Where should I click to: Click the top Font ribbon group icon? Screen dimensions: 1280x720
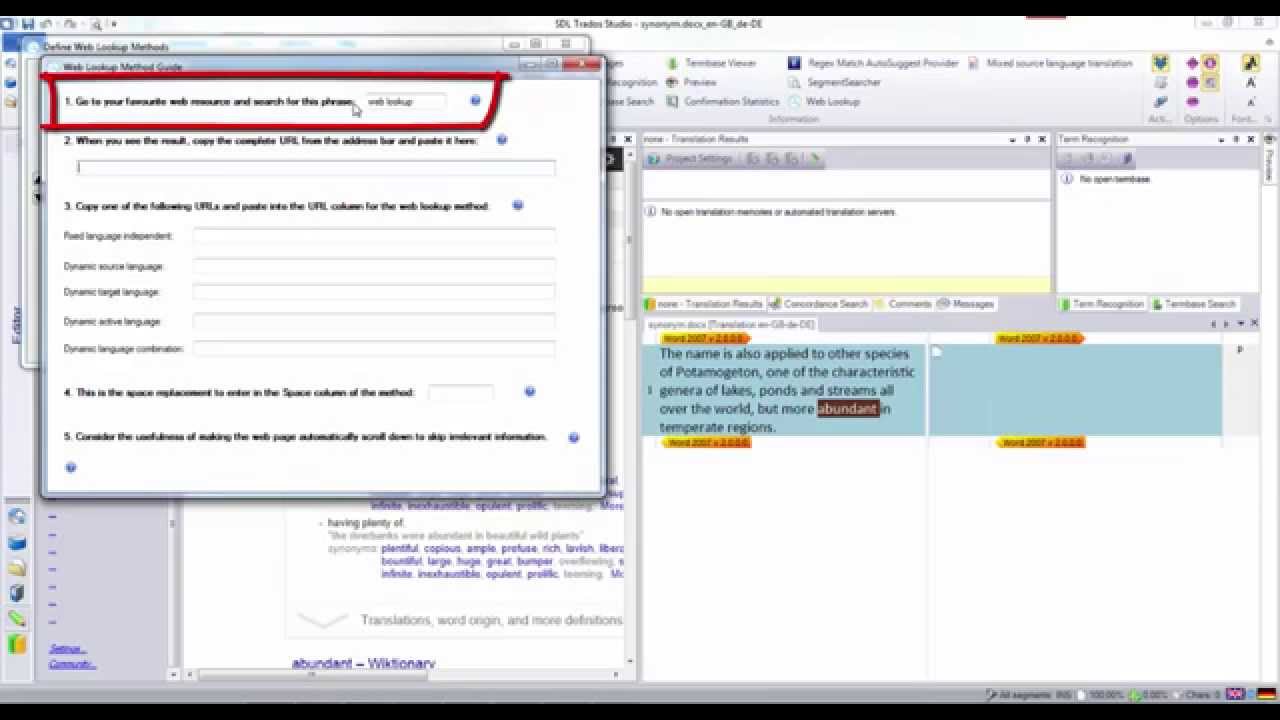pyautogui.click(x=1251, y=63)
